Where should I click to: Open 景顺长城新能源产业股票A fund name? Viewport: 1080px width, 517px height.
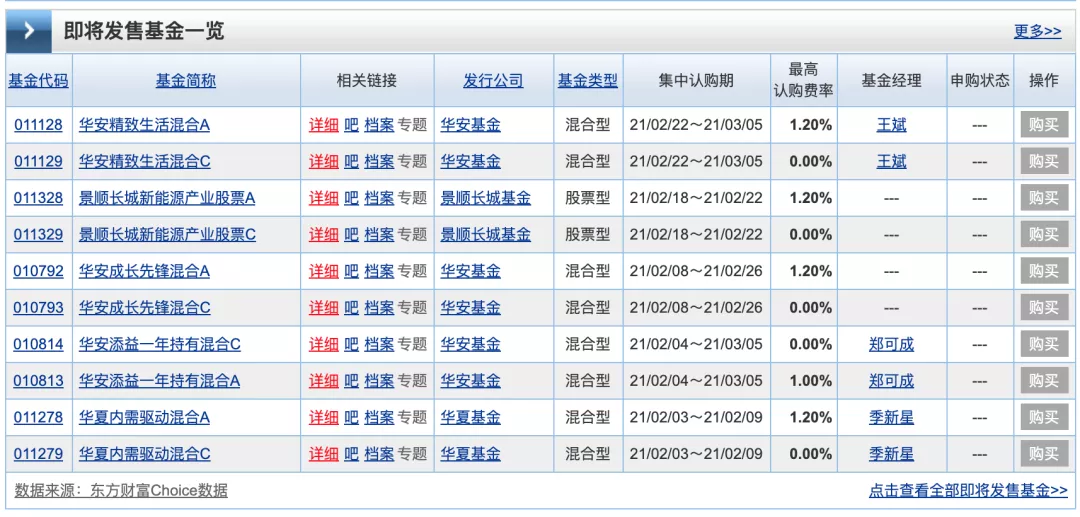click(x=167, y=198)
